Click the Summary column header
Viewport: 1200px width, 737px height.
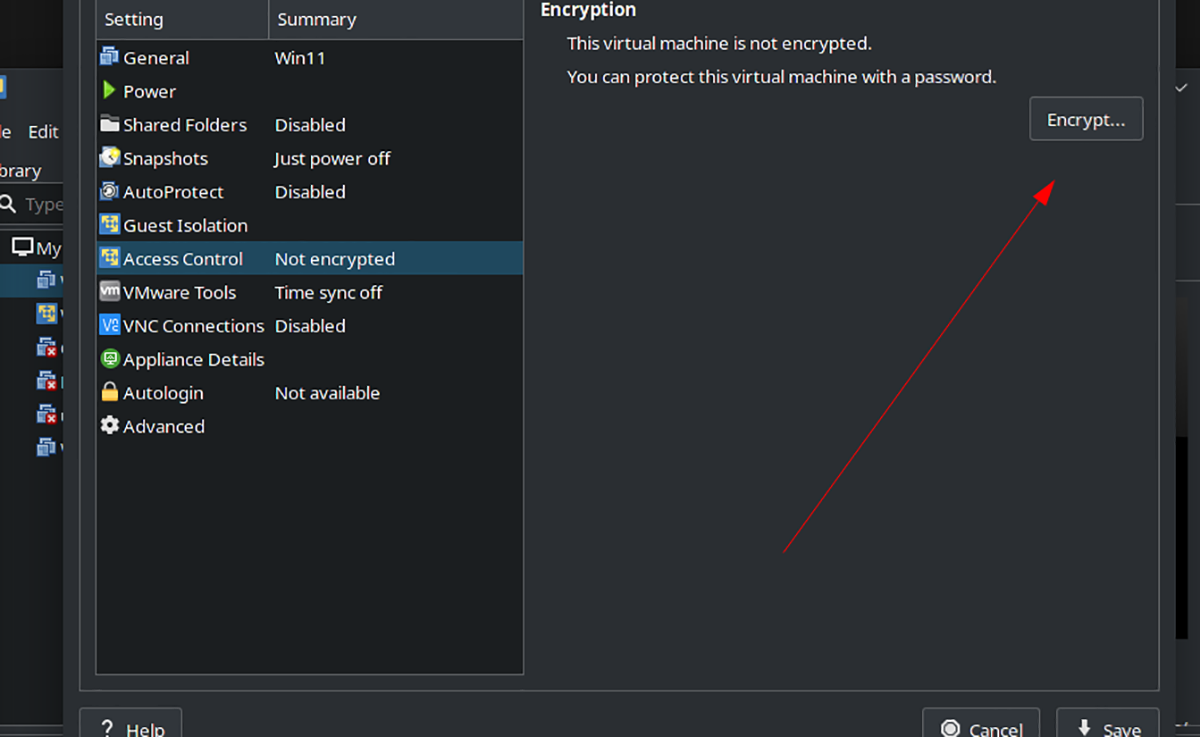(x=396, y=19)
